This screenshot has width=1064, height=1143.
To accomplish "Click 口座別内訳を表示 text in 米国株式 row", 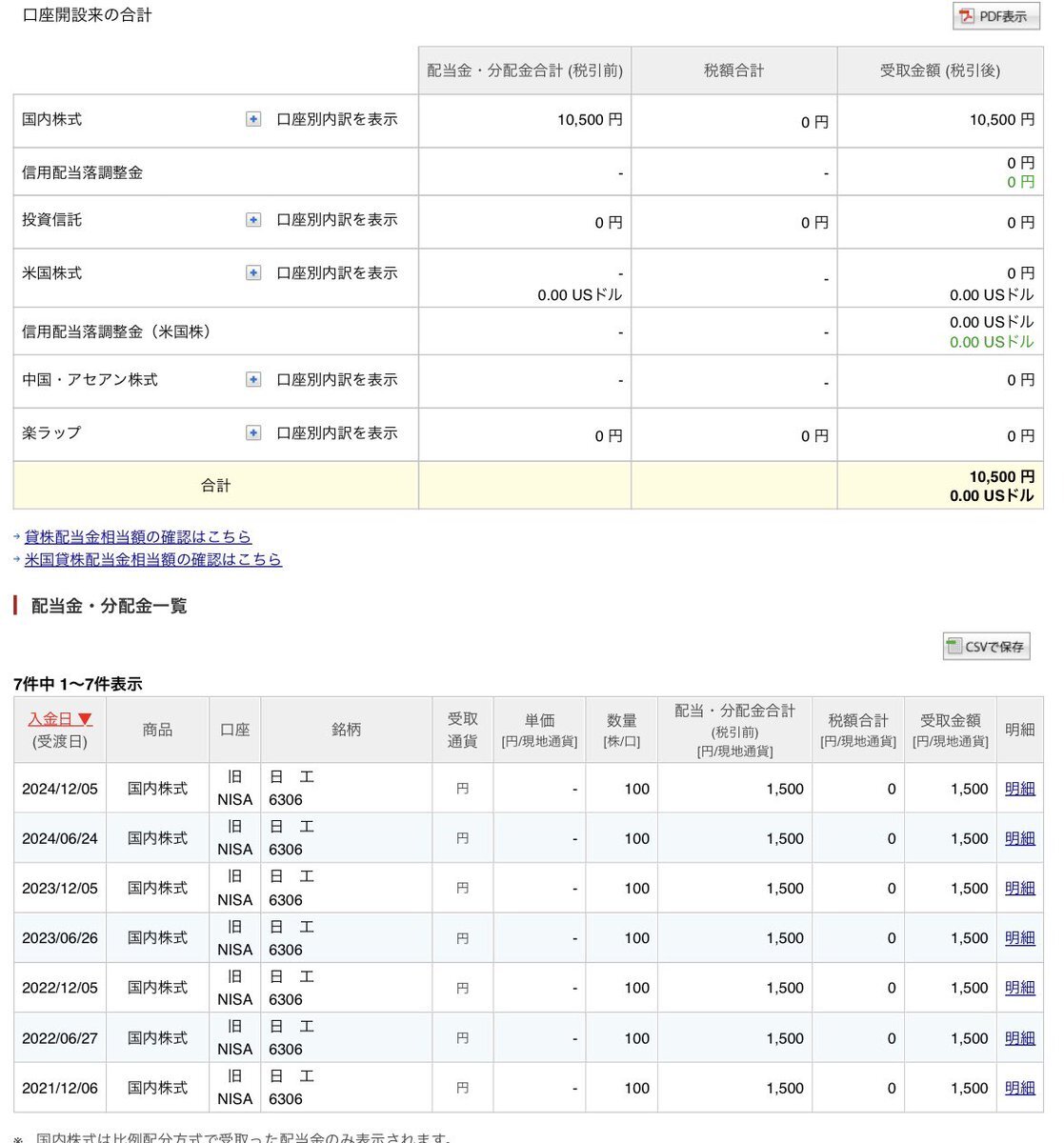I will [x=337, y=273].
